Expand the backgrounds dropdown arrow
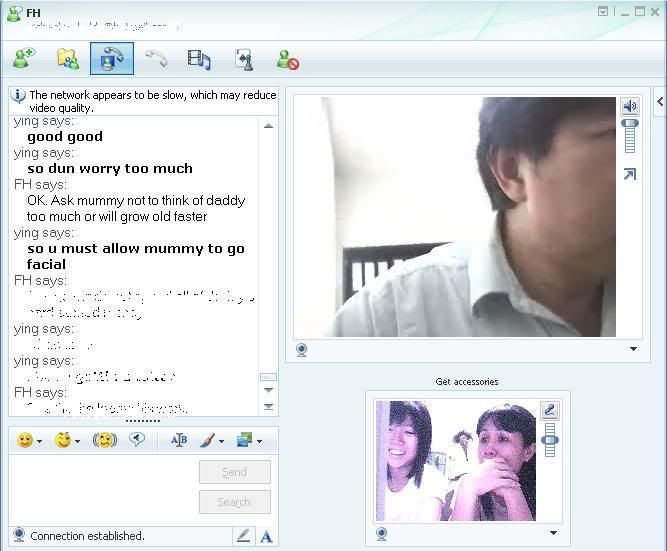667x551 pixels. click(221, 441)
